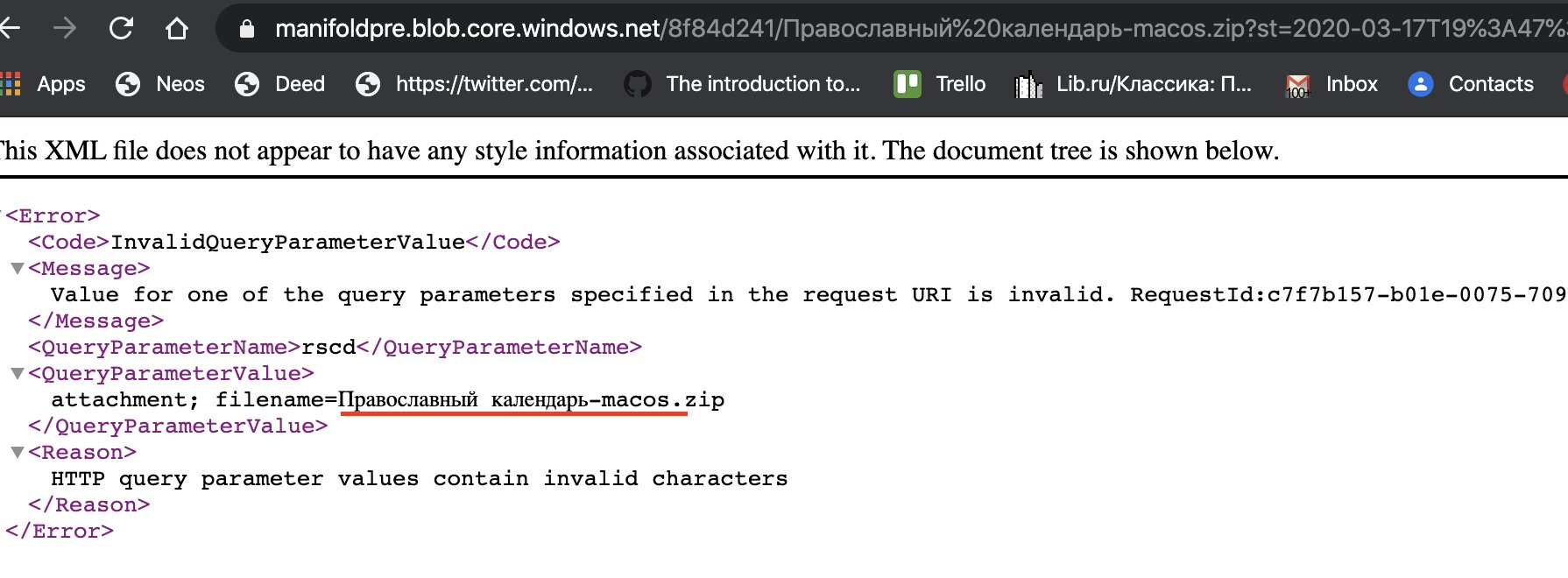
Task: Collapse the Message XML element
Action: (x=18, y=269)
